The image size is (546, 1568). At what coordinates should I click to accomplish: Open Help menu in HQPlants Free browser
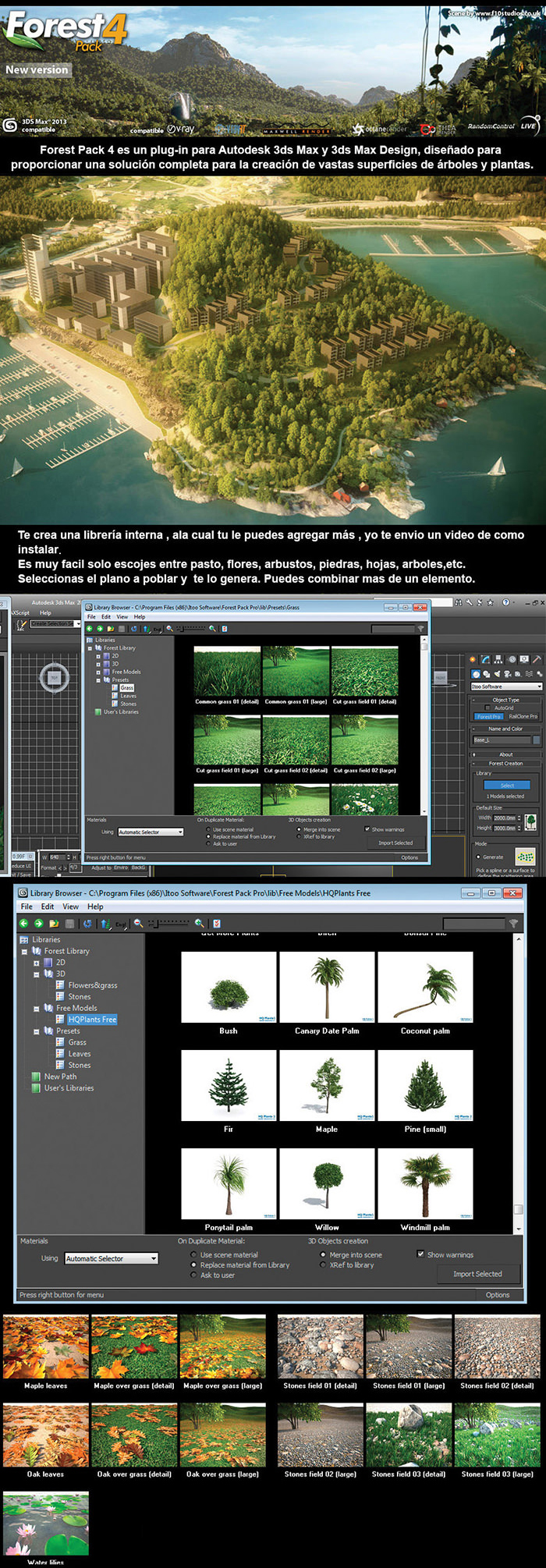[95, 906]
